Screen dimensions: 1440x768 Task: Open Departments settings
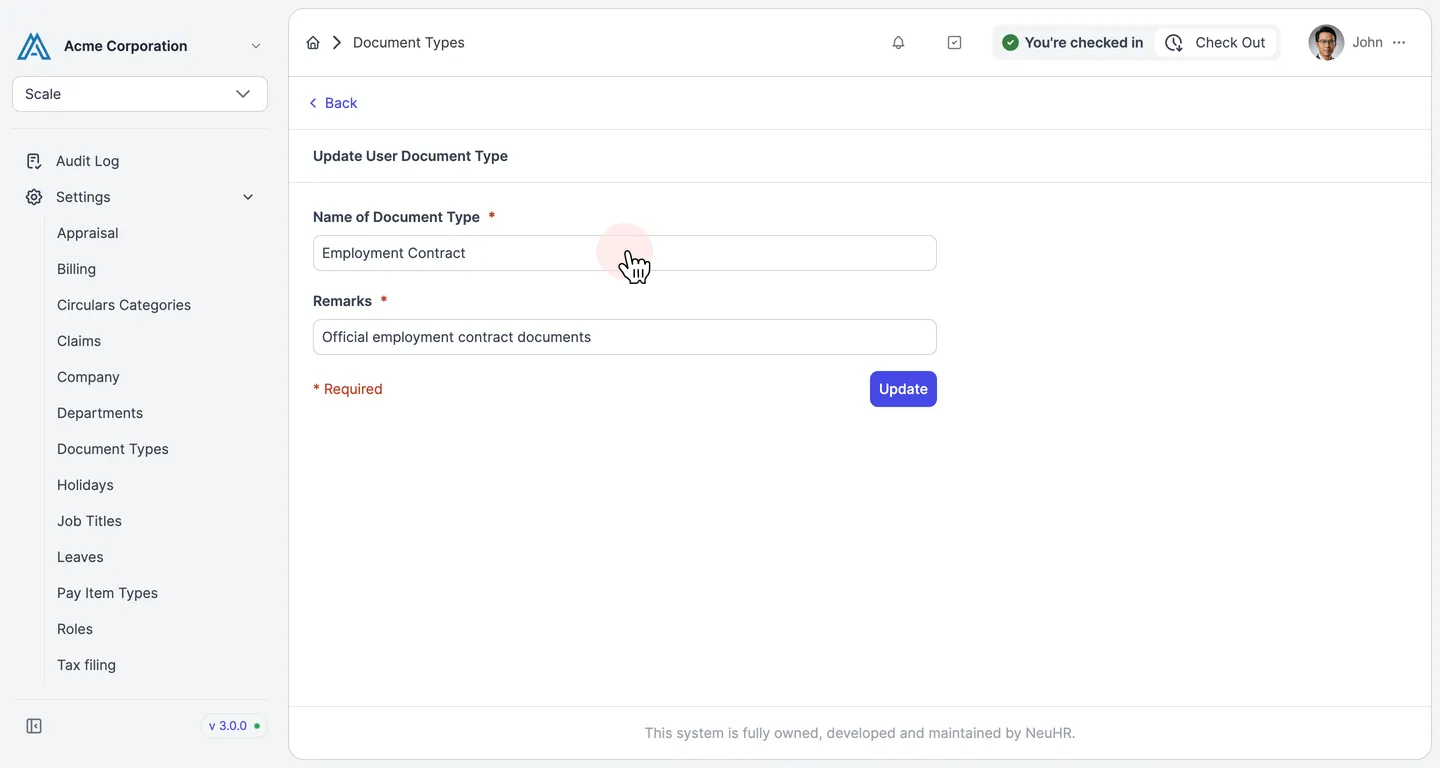coord(100,413)
